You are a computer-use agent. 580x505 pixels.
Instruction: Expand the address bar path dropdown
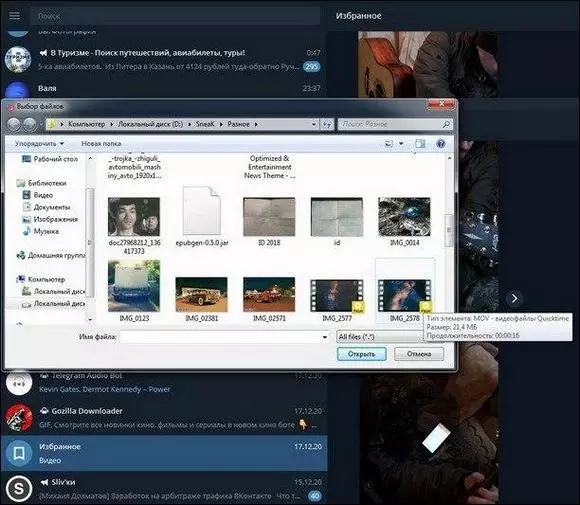(314, 124)
